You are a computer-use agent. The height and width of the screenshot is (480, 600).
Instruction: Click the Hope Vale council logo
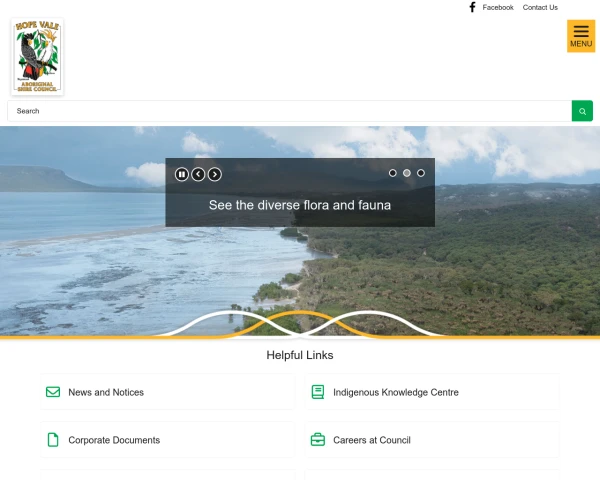(x=38, y=56)
